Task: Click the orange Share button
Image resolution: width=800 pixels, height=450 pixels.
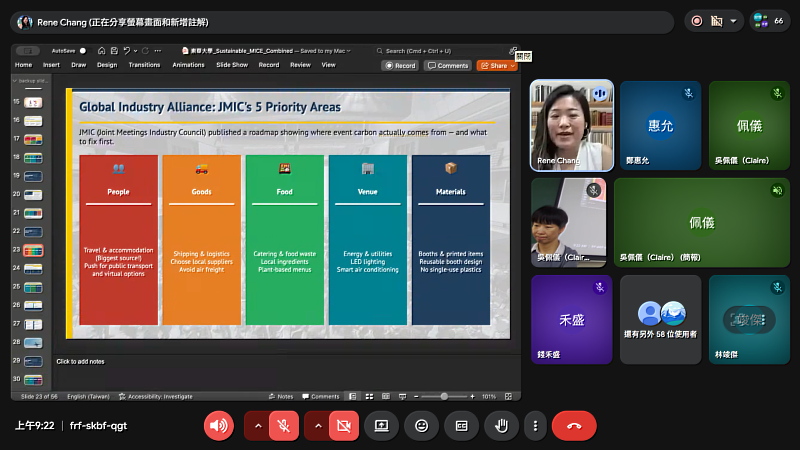Action: [x=497, y=65]
